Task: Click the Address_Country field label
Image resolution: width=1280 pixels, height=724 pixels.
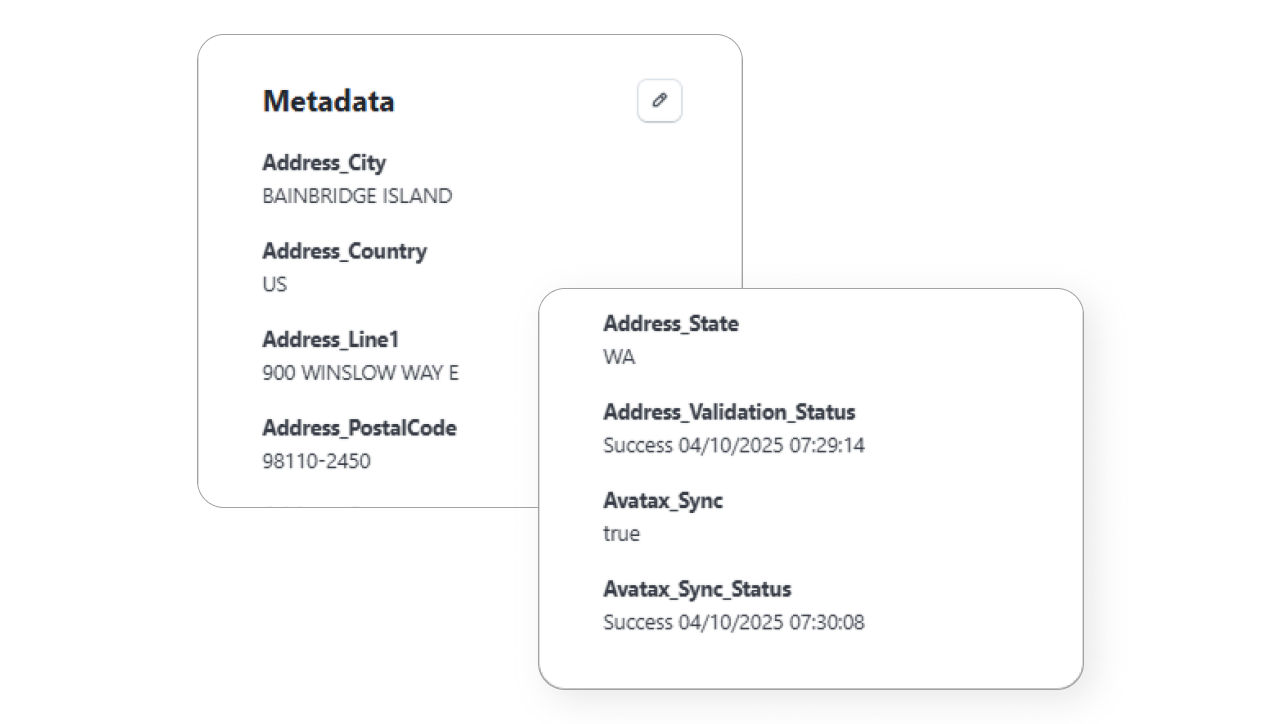Action: tap(344, 251)
